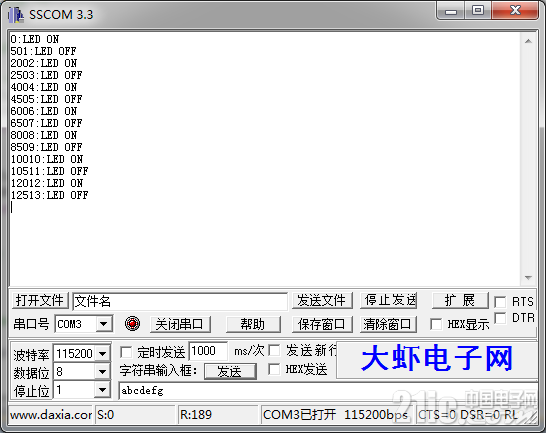Click the 扩展 extend button
Image resolution: width=546 pixels, height=433 pixels.
460,300
